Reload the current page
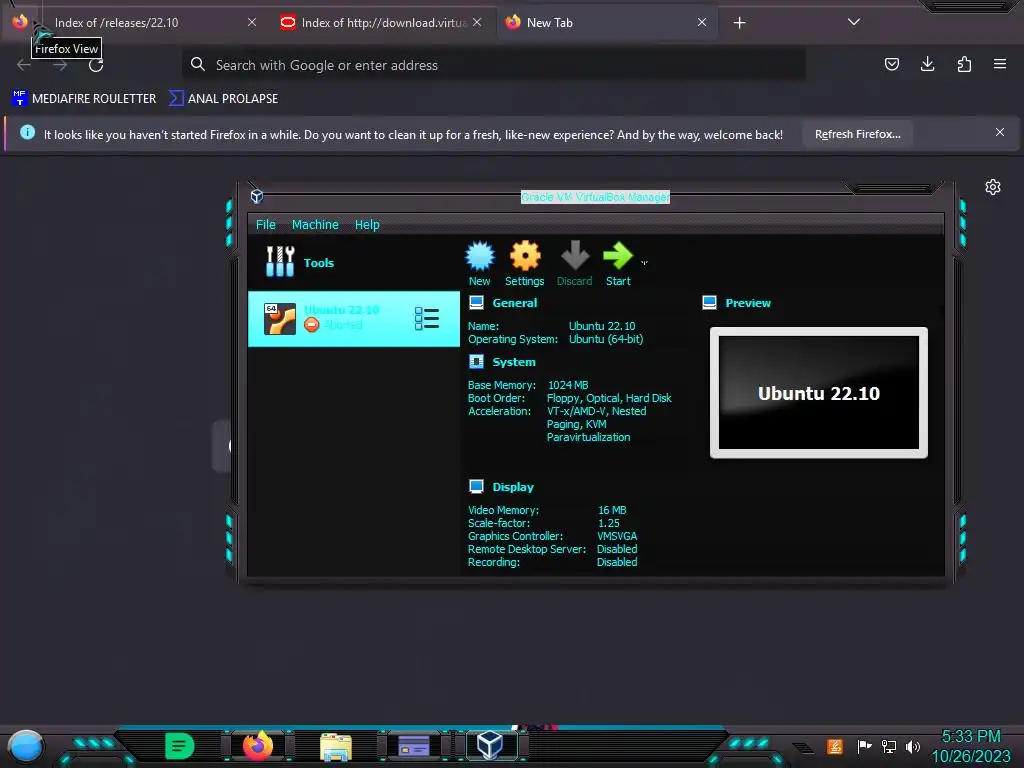Viewport: 1024px width, 768px height. (x=96, y=65)
